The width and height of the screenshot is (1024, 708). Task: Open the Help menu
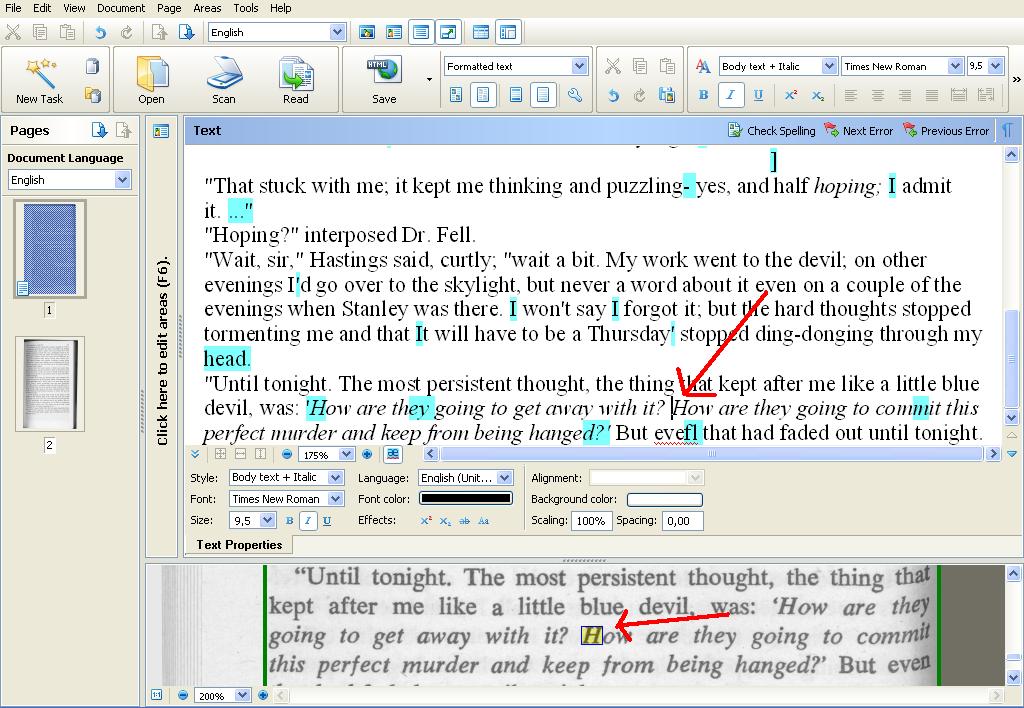(281, 8)
